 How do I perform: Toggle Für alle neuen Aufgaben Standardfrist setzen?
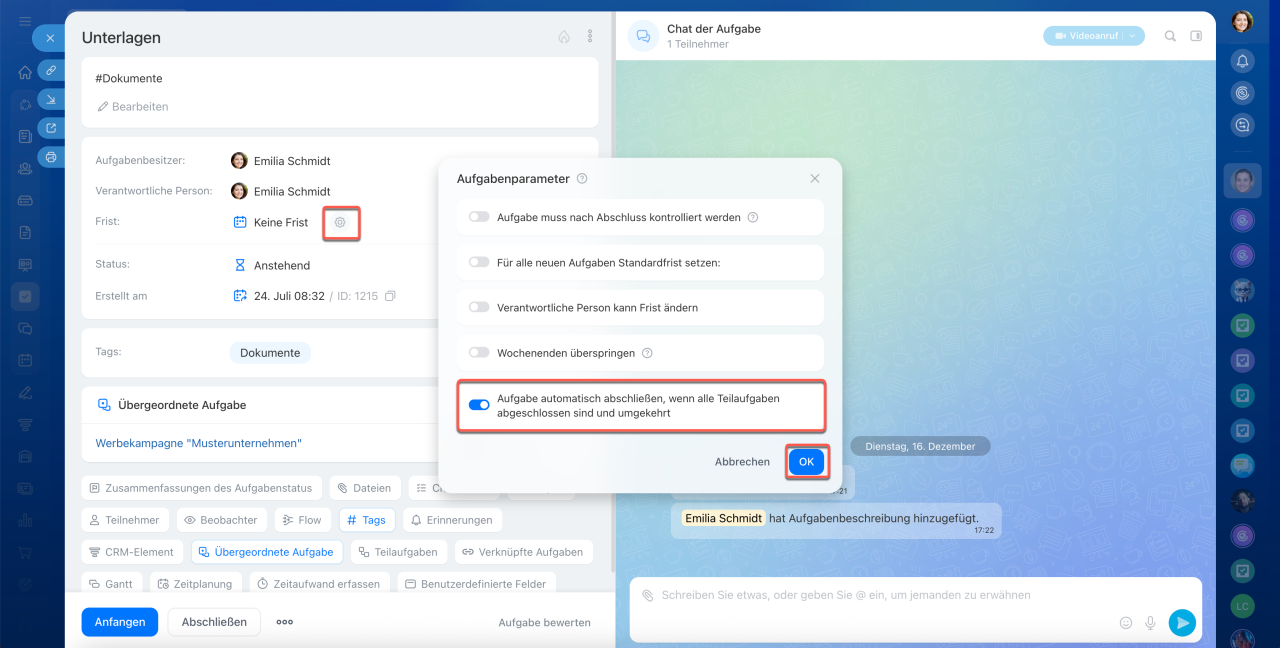[479, 262]
